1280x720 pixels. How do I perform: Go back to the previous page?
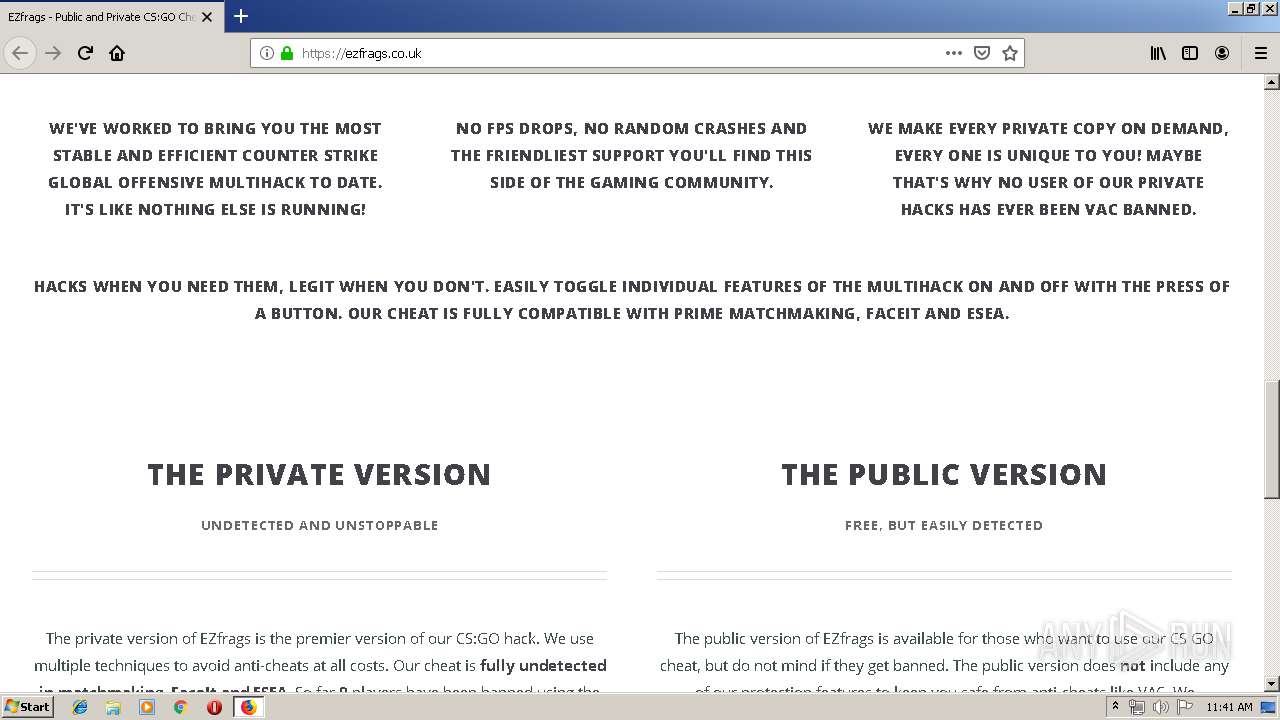pos(20,53)
